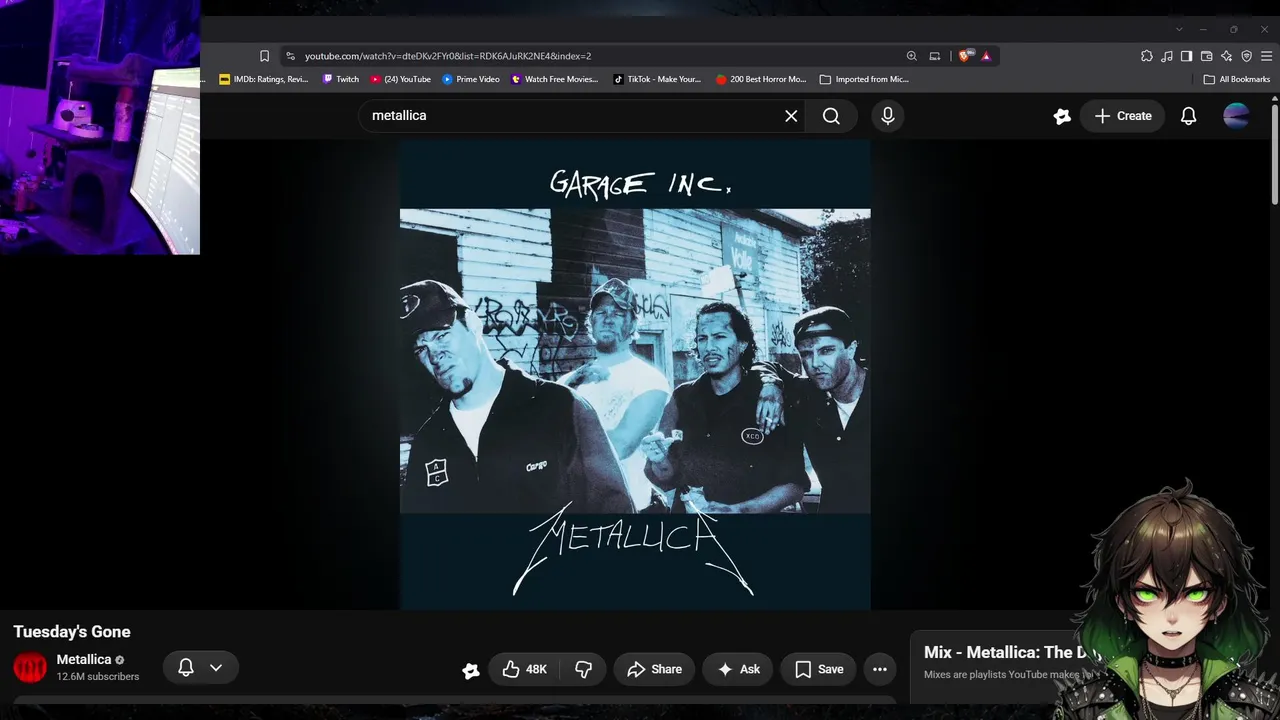Screen dimensions: 1280x720
Task: Open the 200 Best Horror Movies bookmark
Action: [761, 79]
